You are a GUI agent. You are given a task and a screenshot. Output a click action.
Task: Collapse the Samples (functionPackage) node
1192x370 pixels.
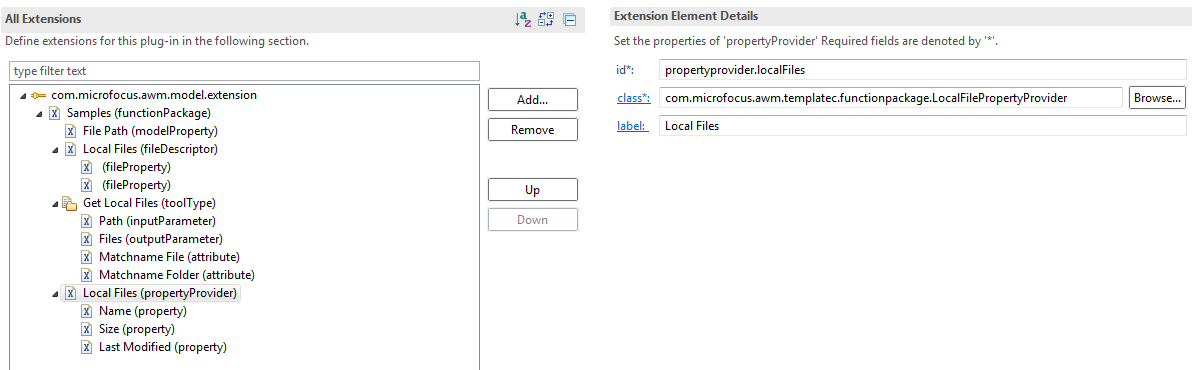[x=40, y=115]
